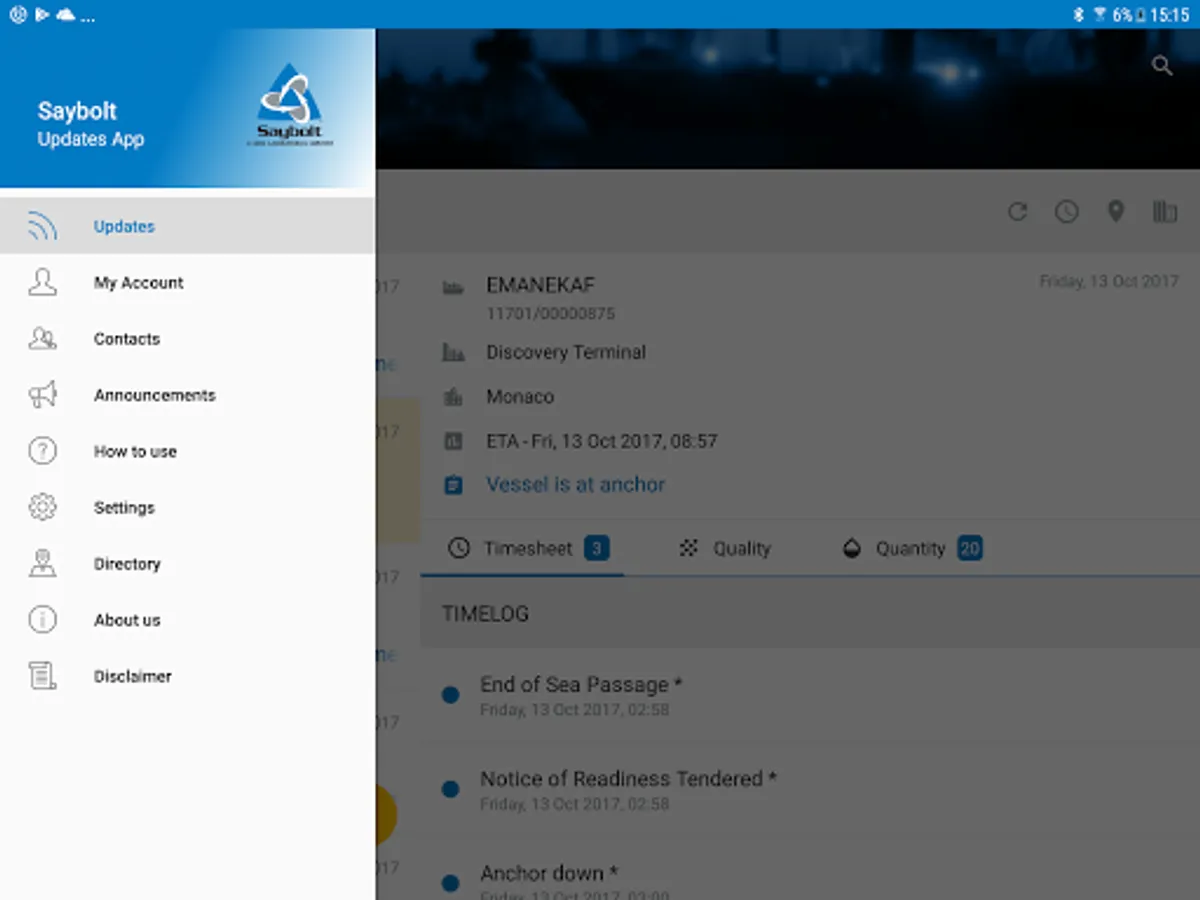Tap the search magnifier icon
This screenshot has height=900, width=1200.
click(x=1161, y=66)
